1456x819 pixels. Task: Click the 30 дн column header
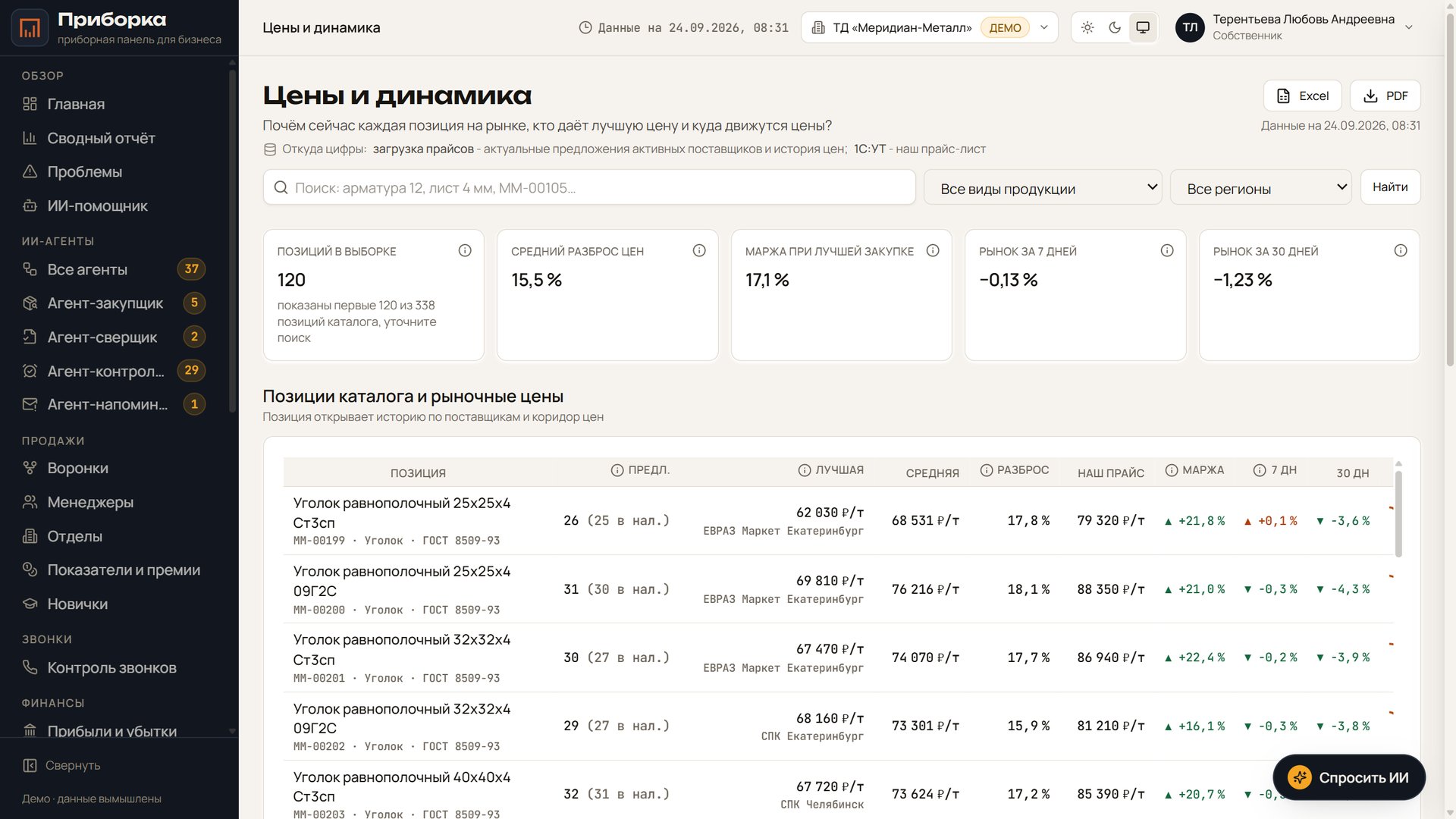tap(1352, 473)
